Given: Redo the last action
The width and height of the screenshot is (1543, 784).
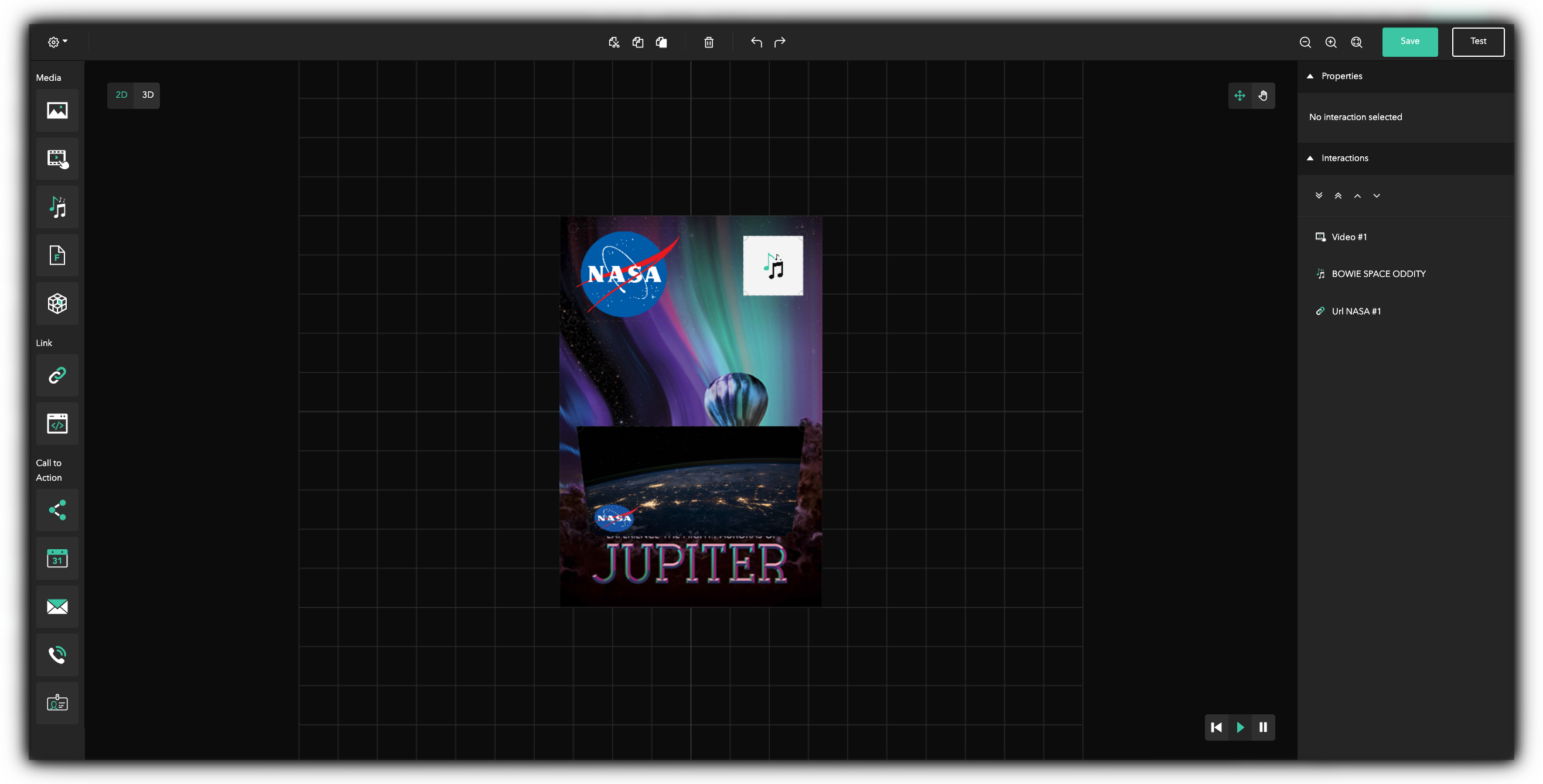Looking at the screenshot, I should pos(780,42).
